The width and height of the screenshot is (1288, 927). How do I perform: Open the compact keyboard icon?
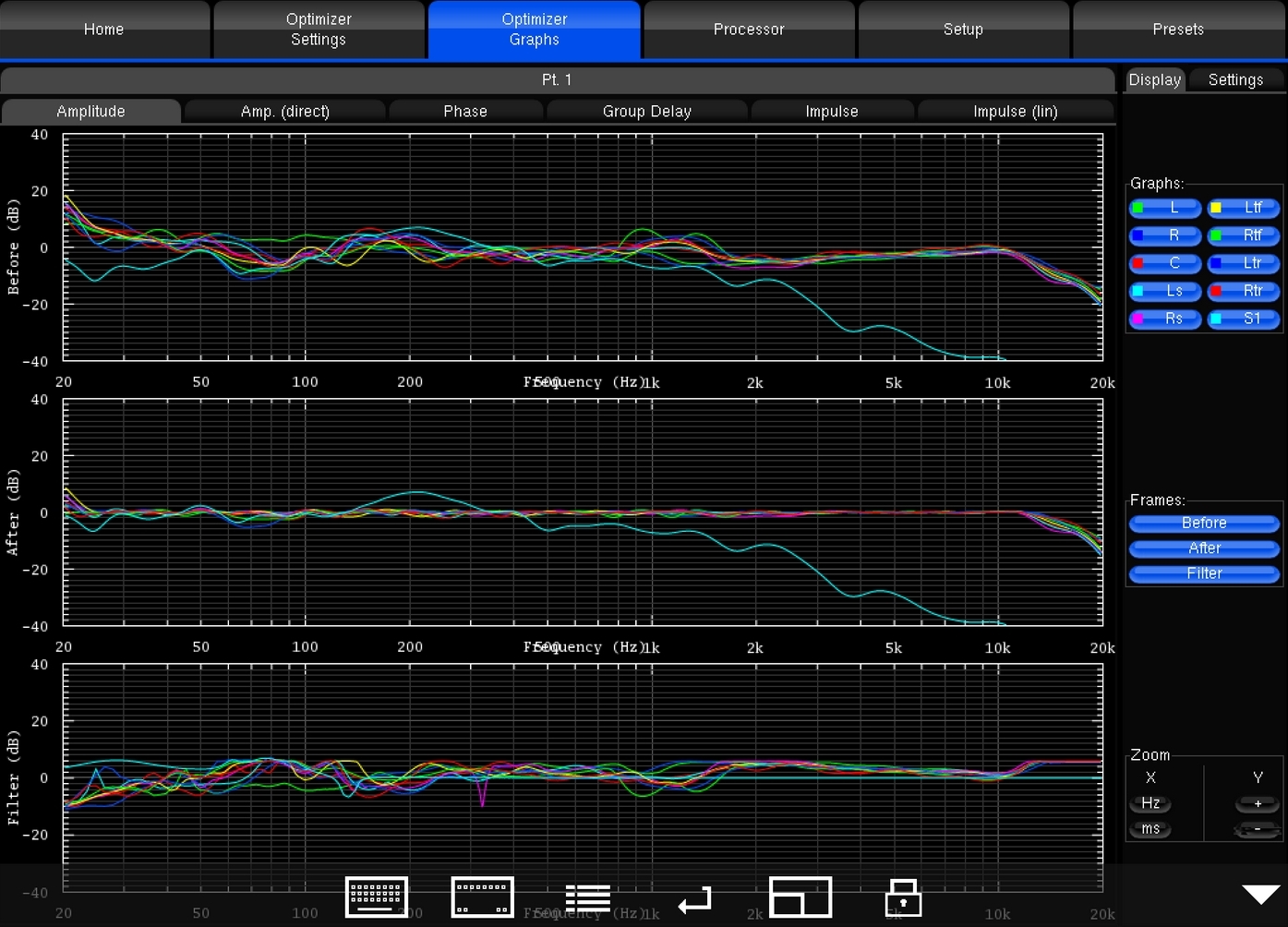[482, 897]
